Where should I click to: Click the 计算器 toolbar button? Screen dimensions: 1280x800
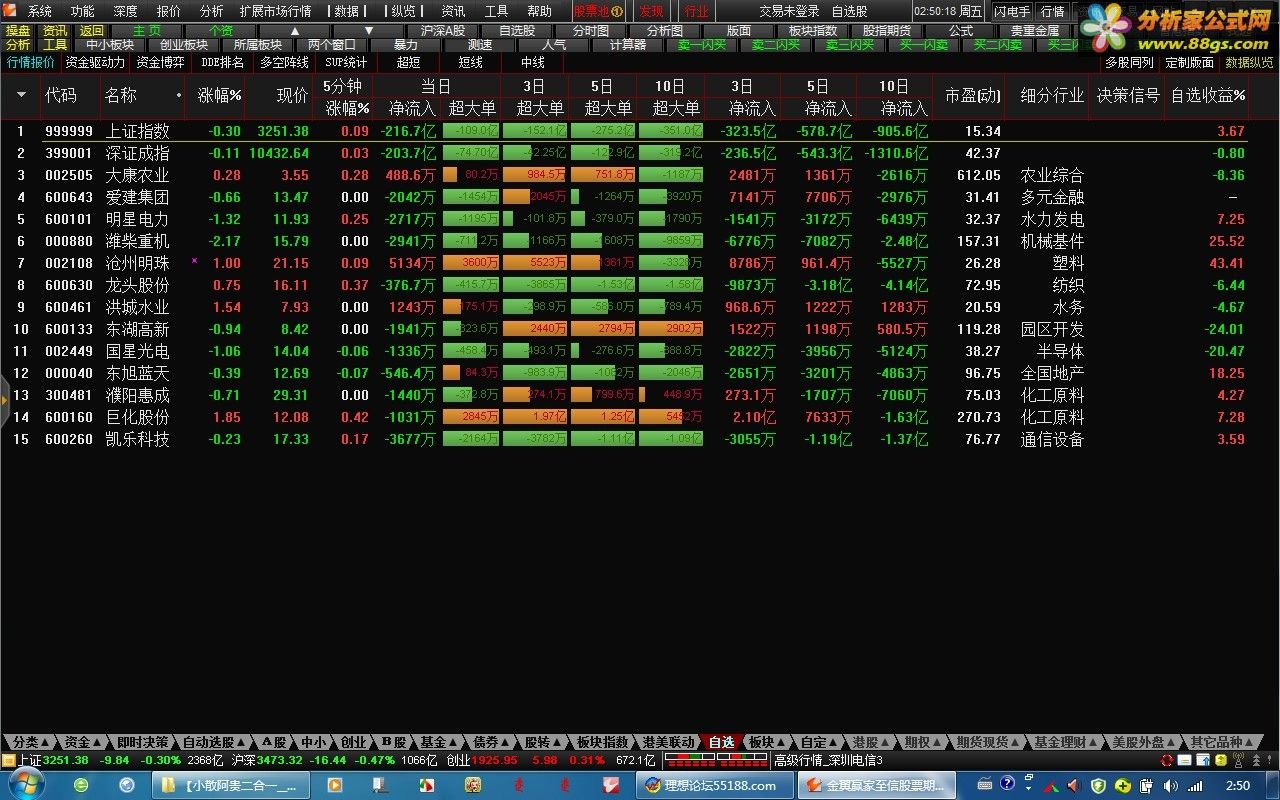point(628,45)
